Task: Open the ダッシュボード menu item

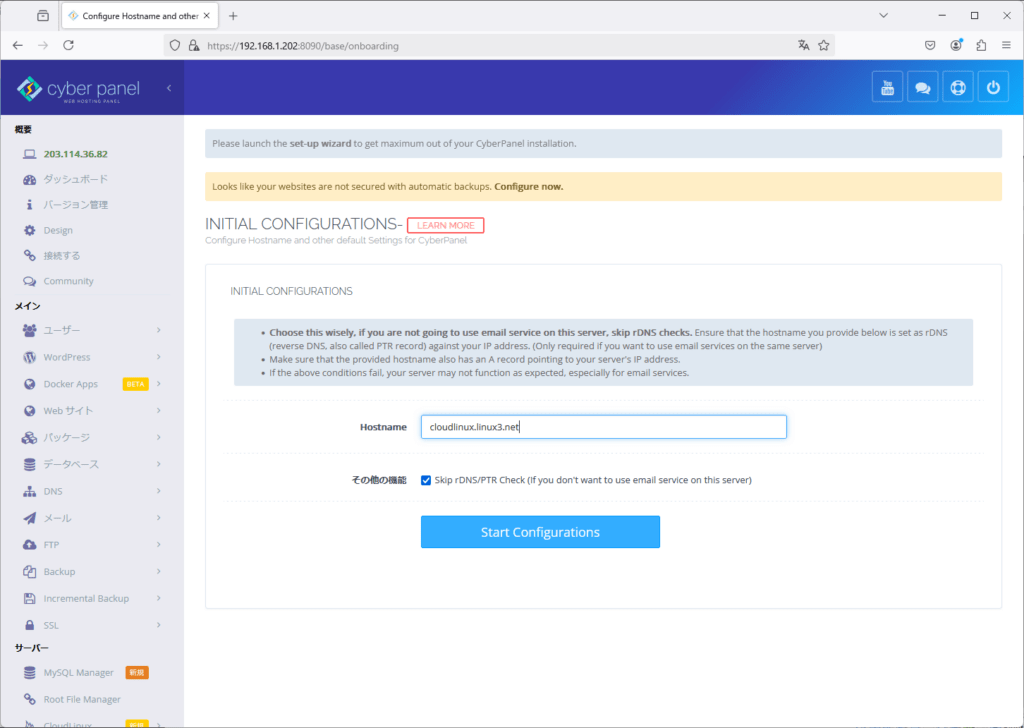Action: pos(75,179)
